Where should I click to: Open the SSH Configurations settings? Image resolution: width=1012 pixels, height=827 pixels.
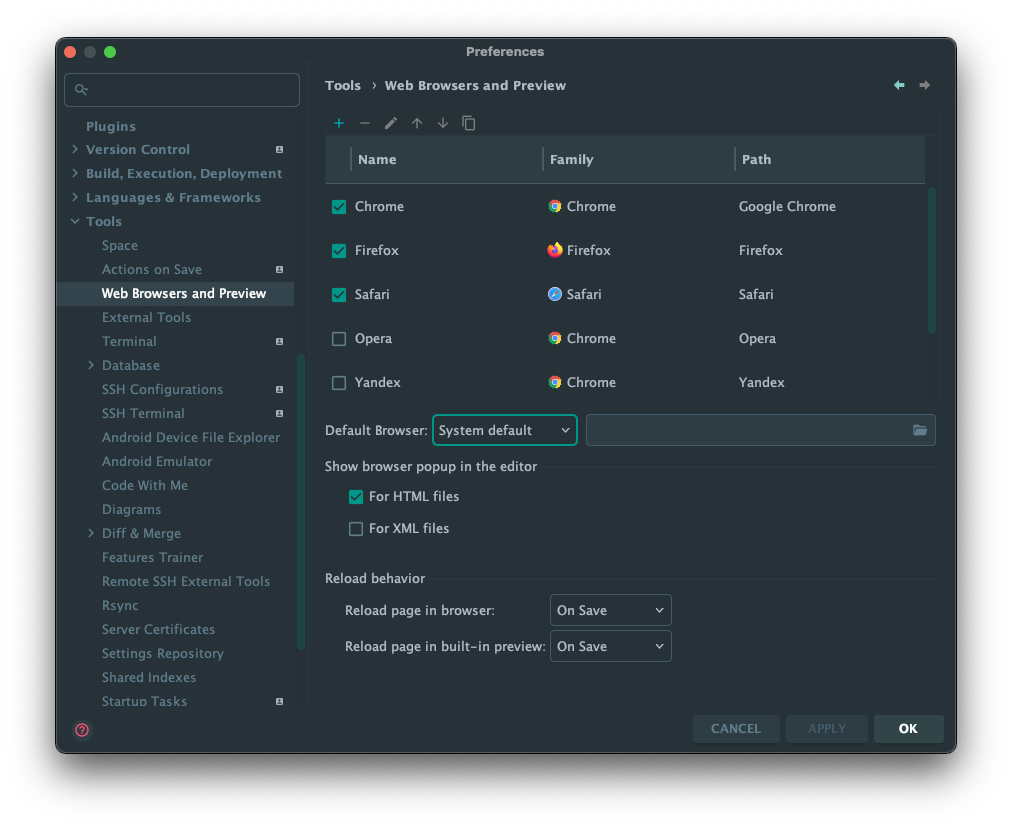click(x=162, y=389)
